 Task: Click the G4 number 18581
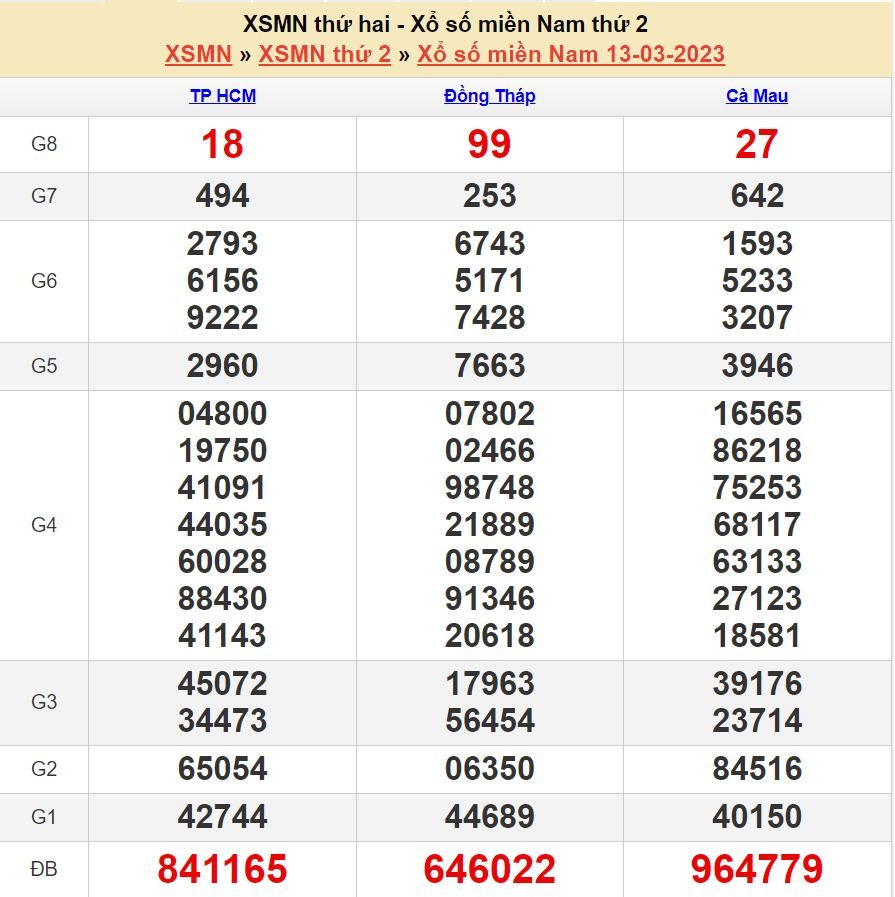(757, 636)
